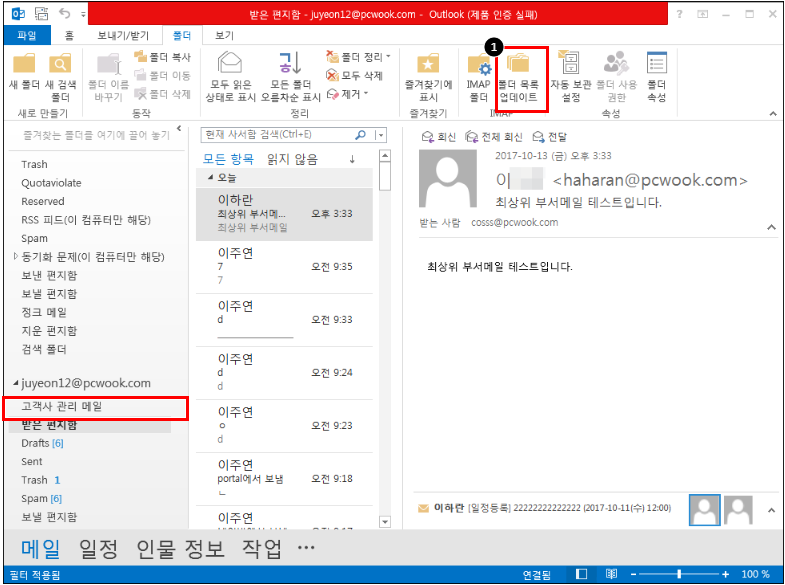Click the second contact thumbnail in people pane

click(738, 510)
